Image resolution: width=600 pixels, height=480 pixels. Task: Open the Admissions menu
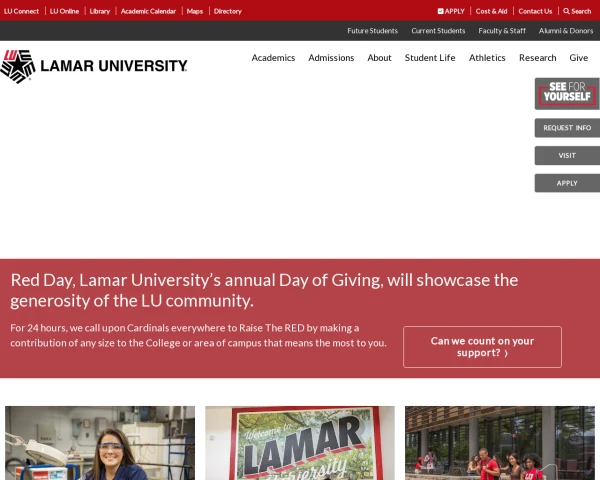coord(331,58)
